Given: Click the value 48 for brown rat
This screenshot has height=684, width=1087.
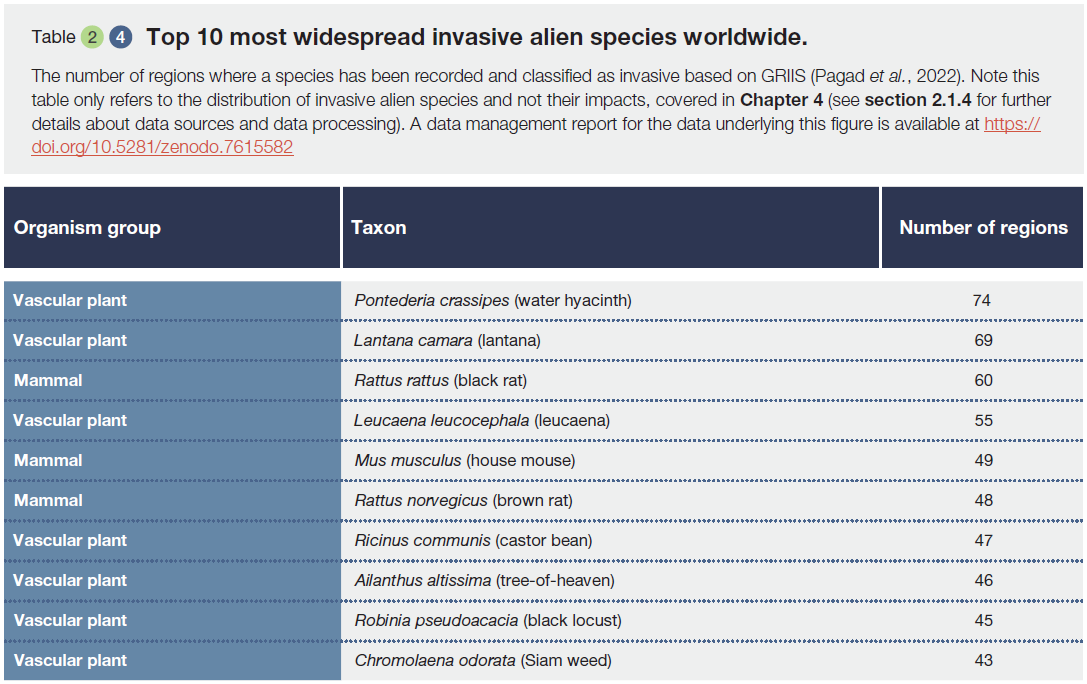Looking at the screenshot, I should pyautogui.click(x=983, y=500).
